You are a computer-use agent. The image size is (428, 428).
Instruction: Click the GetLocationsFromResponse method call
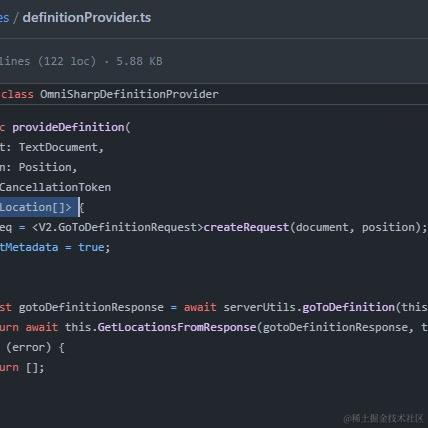pos(177,327)
